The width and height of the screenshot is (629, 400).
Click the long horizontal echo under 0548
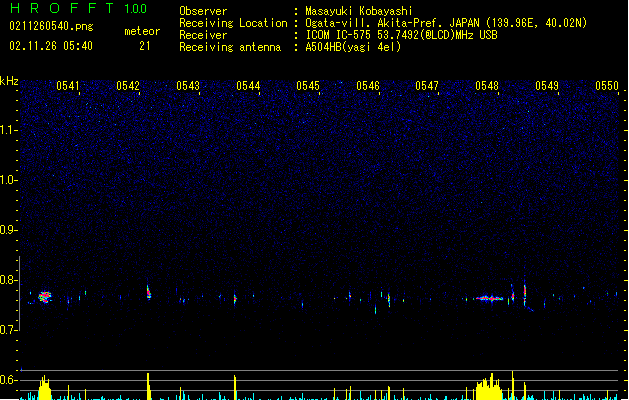[x=489, y=298]
